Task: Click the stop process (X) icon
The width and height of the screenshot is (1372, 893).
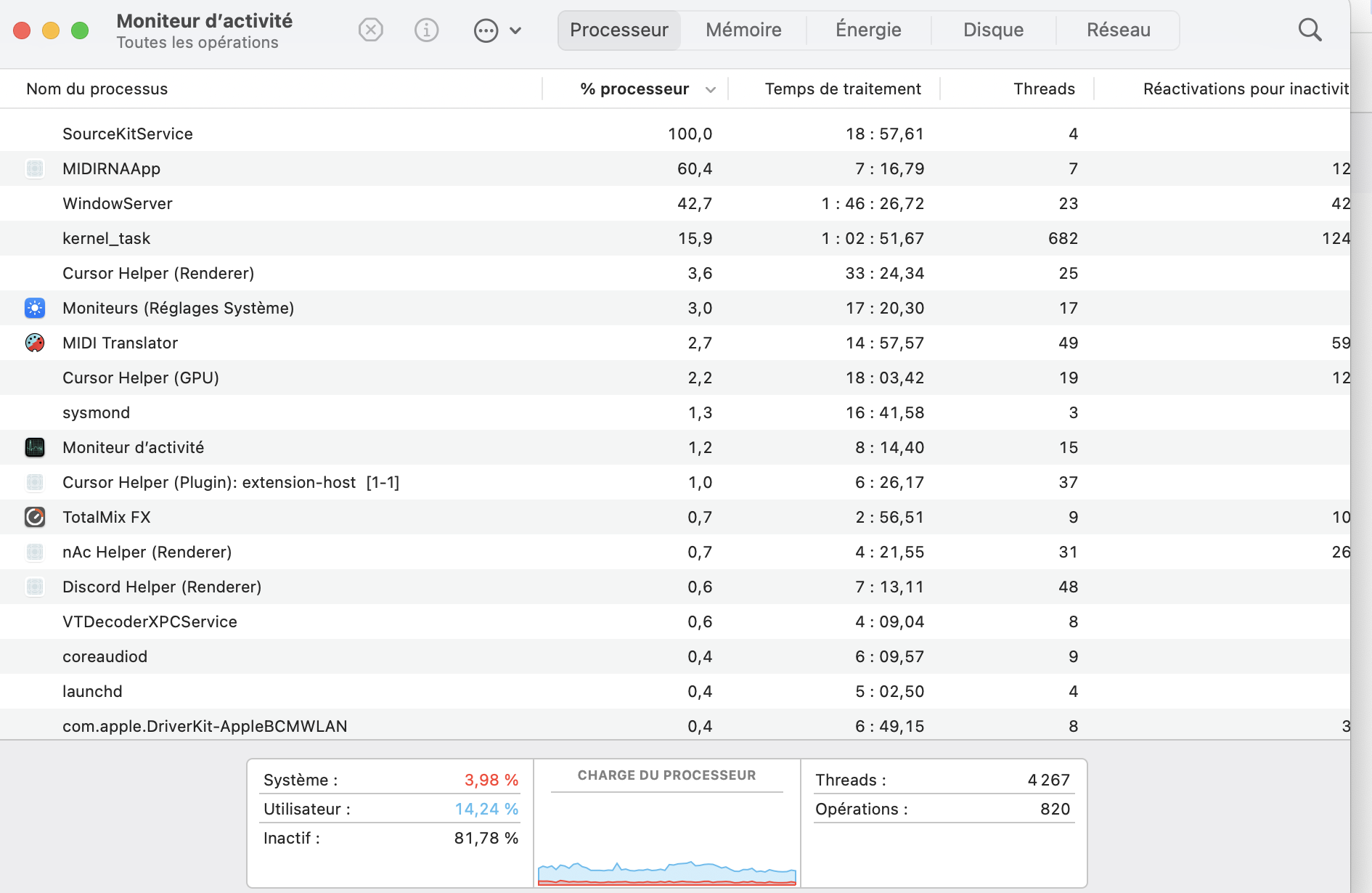Action: pos(371,30)
